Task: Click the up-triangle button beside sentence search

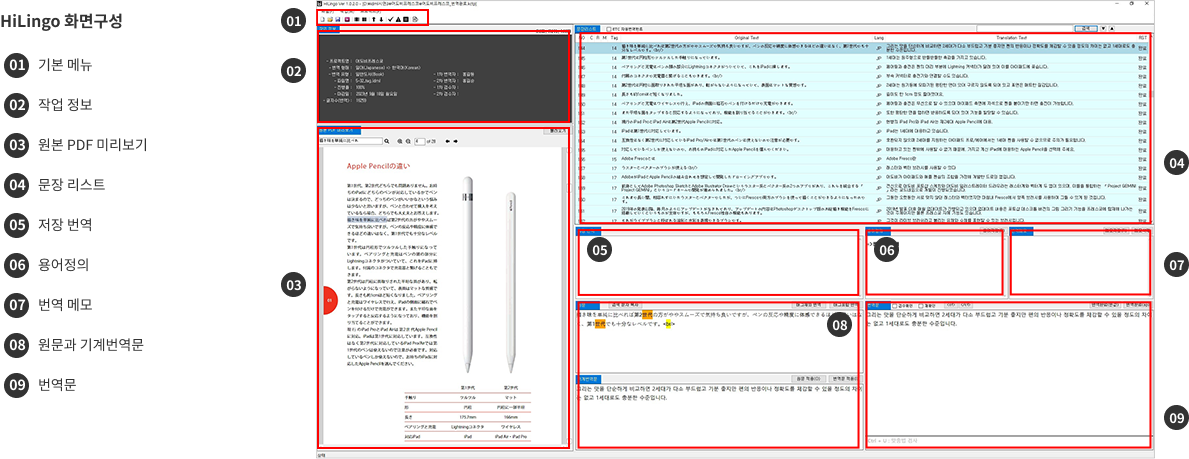Action: 1112,28
